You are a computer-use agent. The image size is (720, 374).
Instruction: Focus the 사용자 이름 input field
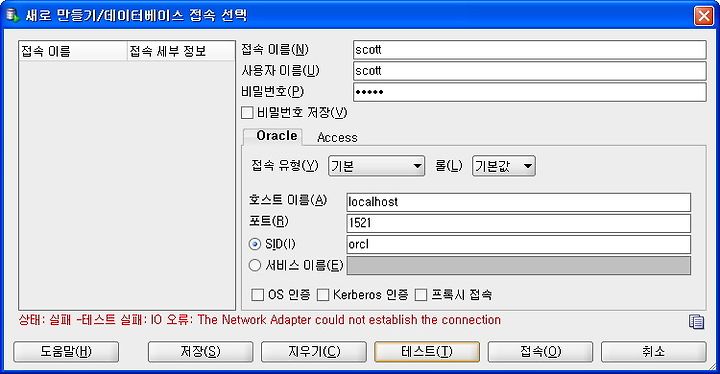(x=529, y=71)
